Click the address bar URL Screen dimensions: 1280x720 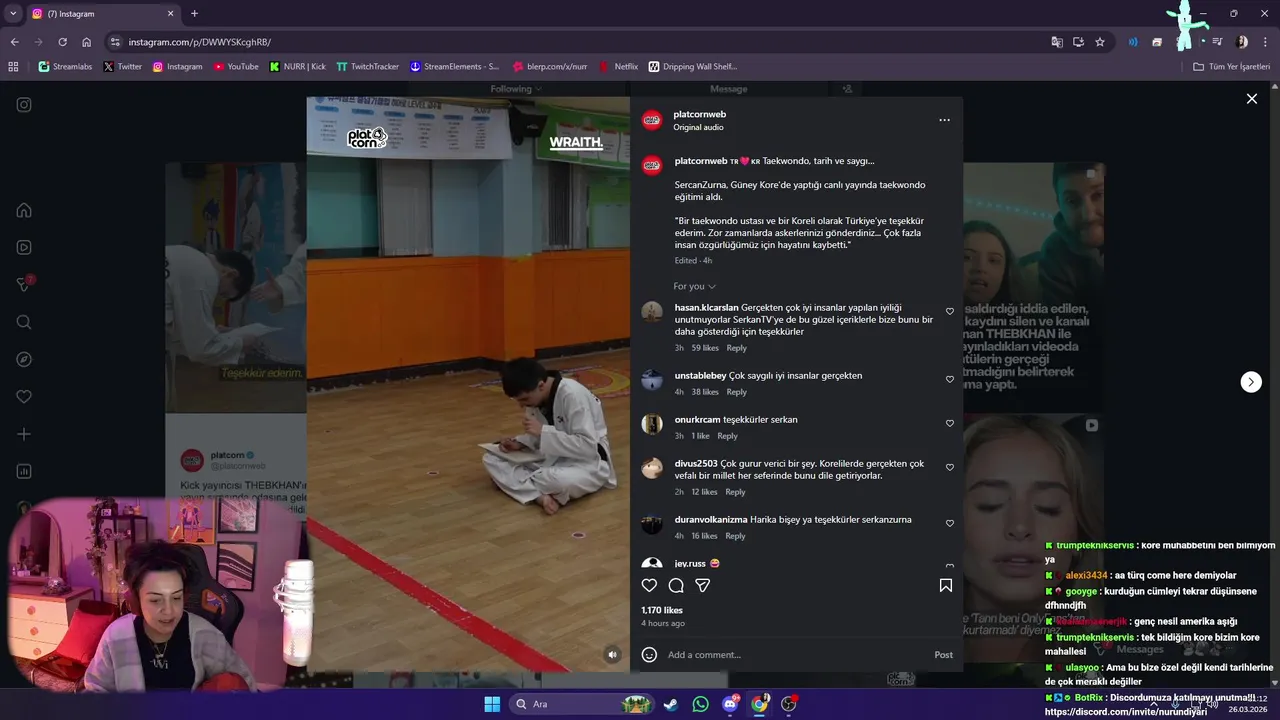[x=199, y=42]
